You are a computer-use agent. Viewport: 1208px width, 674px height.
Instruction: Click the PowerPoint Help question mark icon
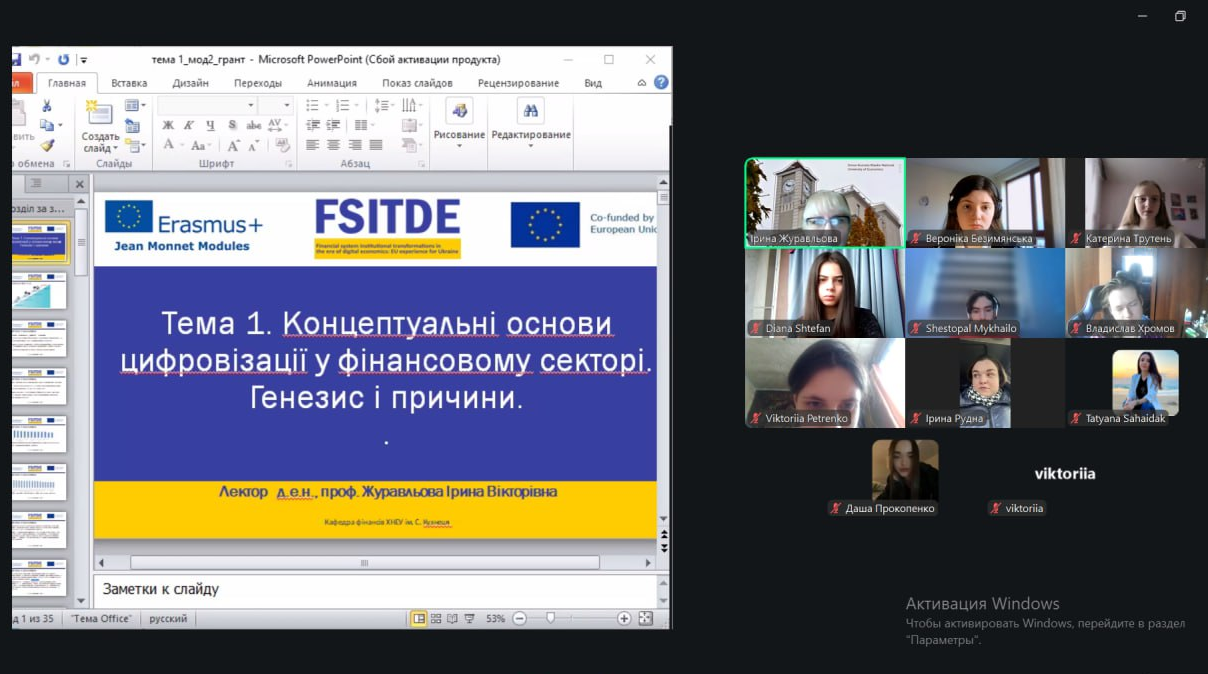tap(661, 82)
